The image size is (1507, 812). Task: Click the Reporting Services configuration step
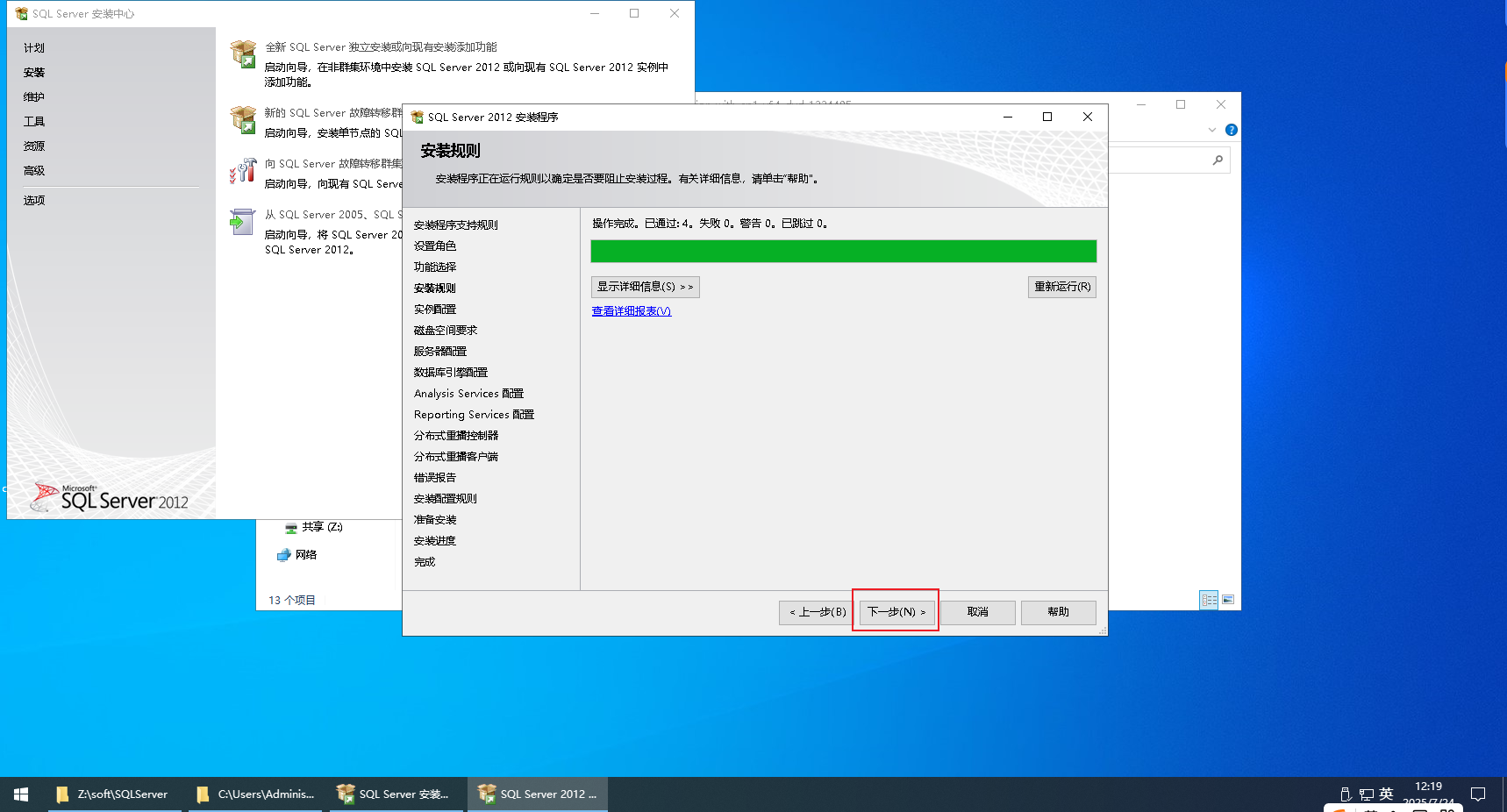[475, 415]
